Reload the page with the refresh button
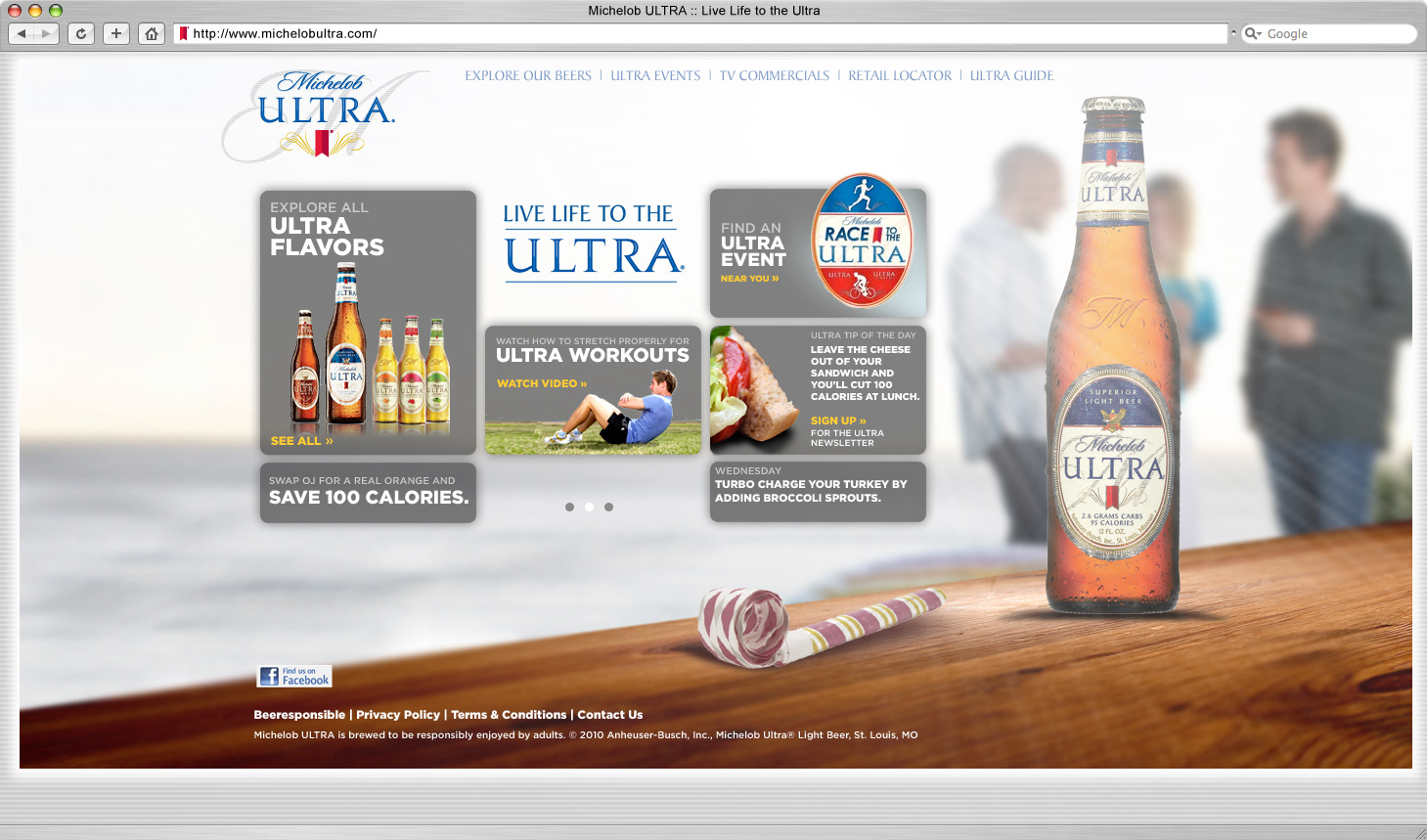Image resolution: width=1427 pixels, height=840 pixels. coord(81,33)
